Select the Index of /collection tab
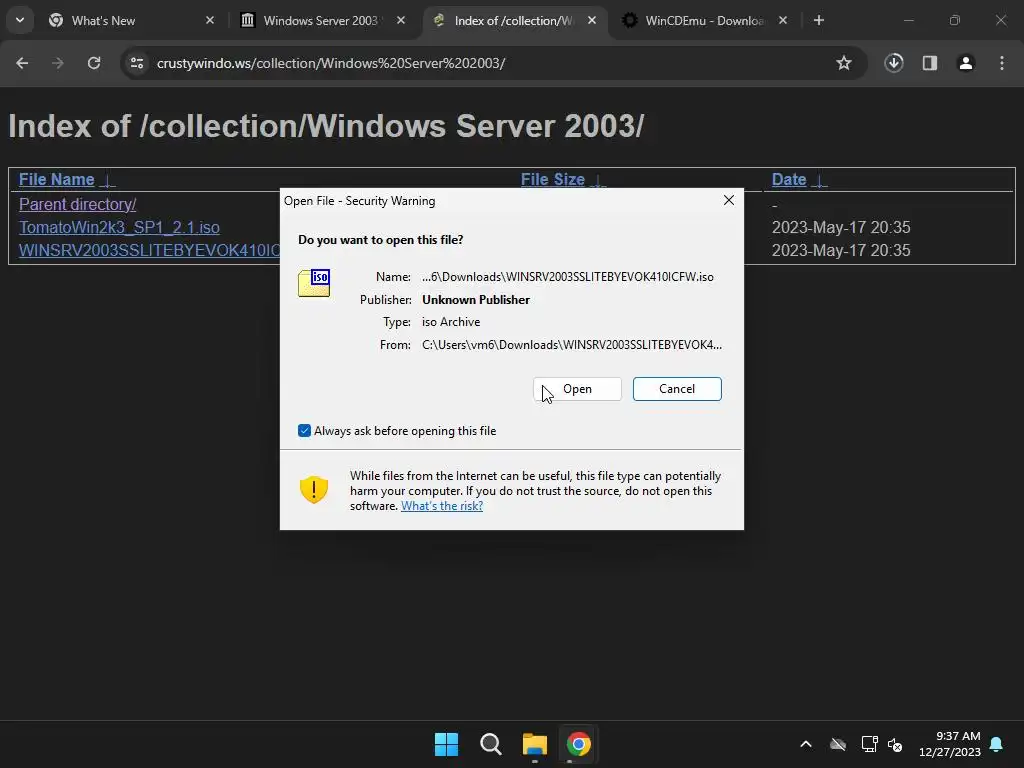The width and height of the screenshot is (1024, 768). pyautogui.click(x=513, y=20)
